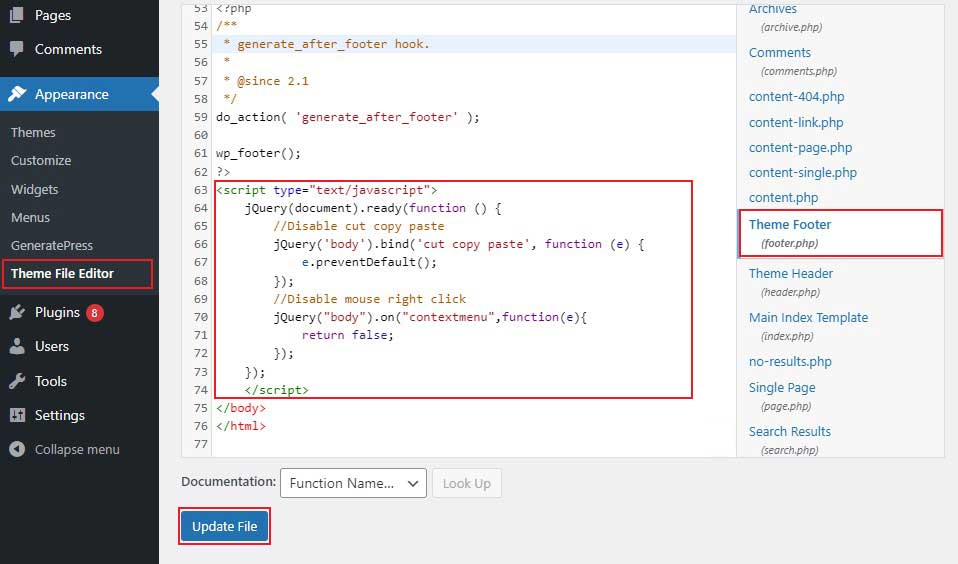Open the GeneratePress submenu item

(x=52, y=246)
